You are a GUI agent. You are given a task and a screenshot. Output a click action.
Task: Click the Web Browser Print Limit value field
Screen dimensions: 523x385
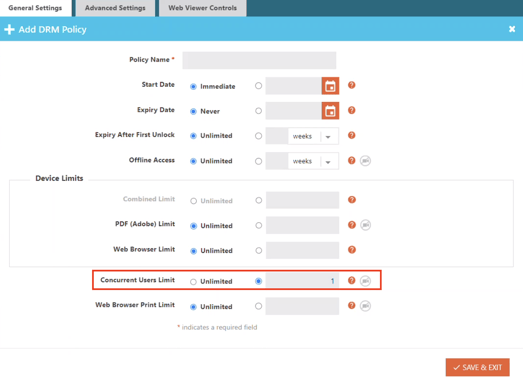302,306
